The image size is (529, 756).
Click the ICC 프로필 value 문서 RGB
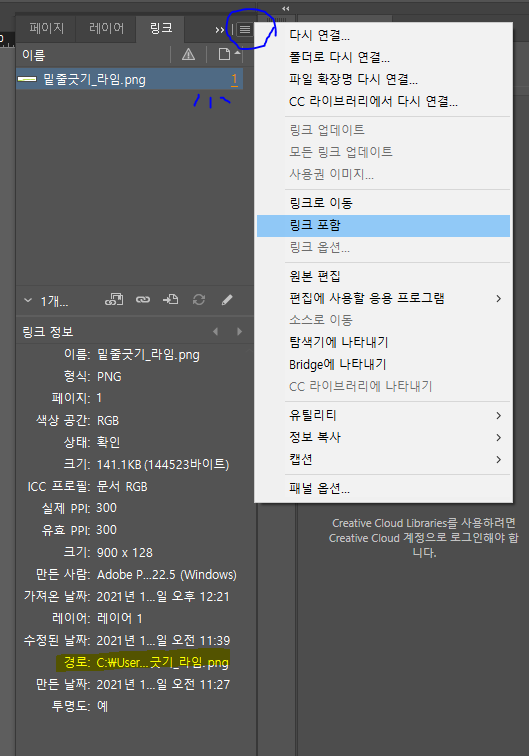(x=122, y=486)
